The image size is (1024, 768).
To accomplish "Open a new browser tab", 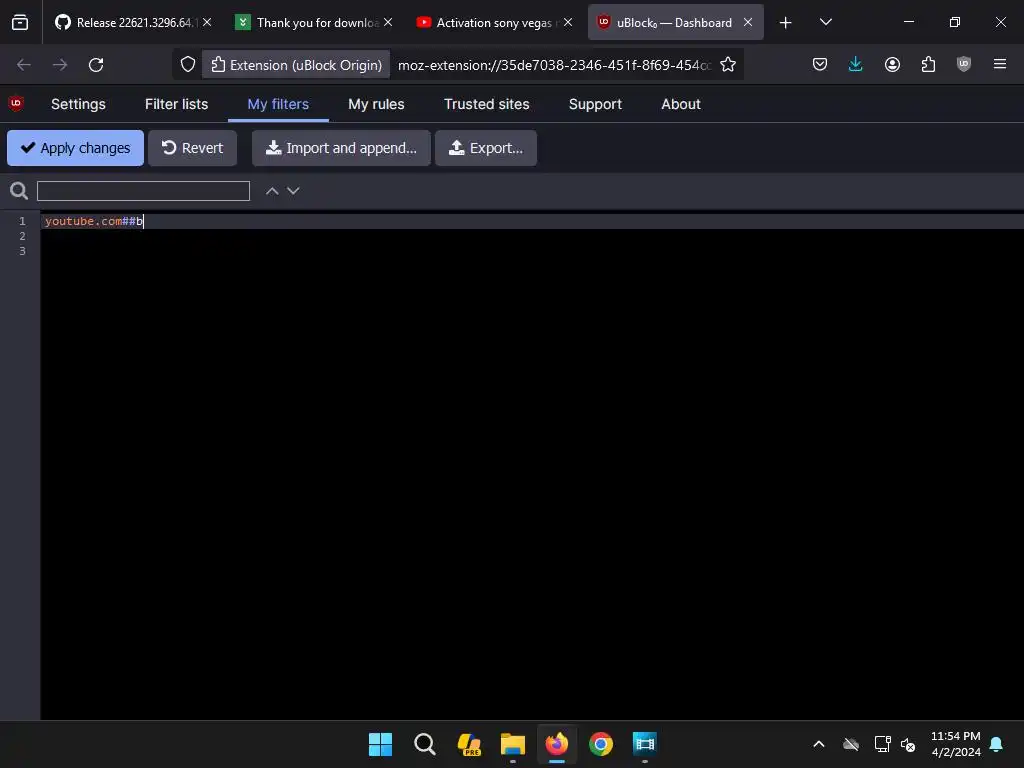I will pos(786,23).
